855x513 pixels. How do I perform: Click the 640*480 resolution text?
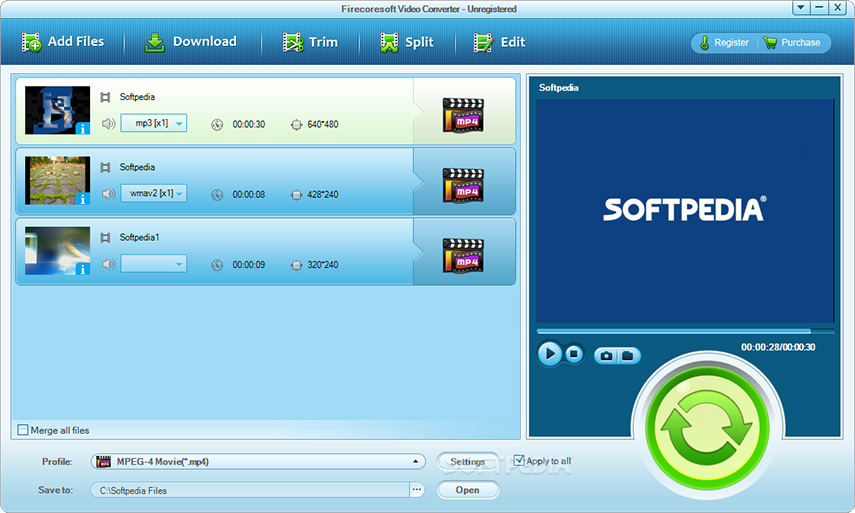[x=323, y=124]
